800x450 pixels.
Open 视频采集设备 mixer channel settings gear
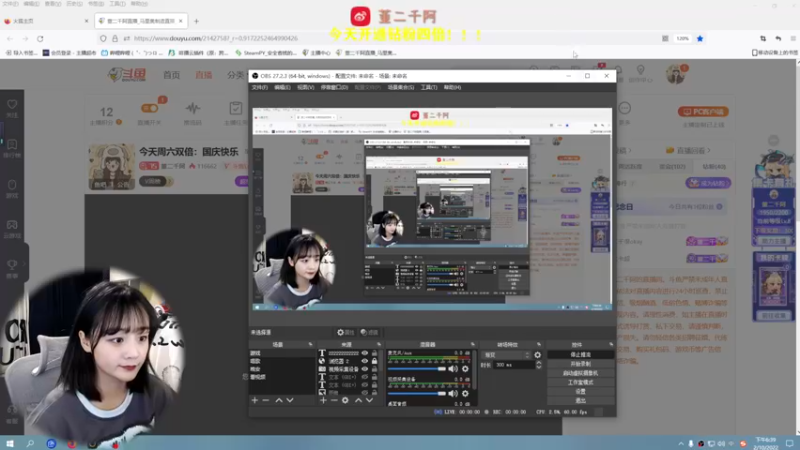click(x=465, y=393)
